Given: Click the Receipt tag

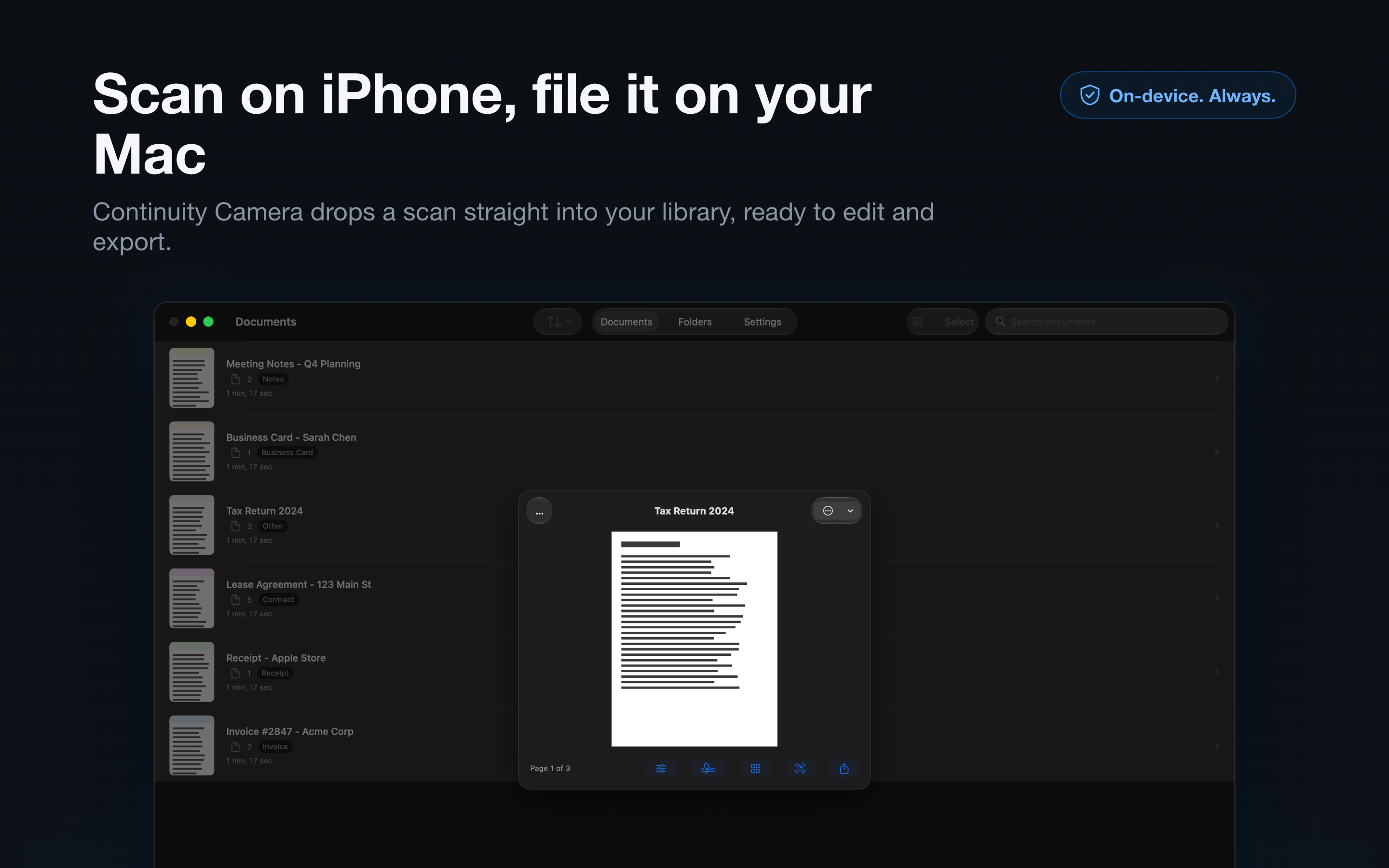Looking at the screenshot, I should (275, 673).
